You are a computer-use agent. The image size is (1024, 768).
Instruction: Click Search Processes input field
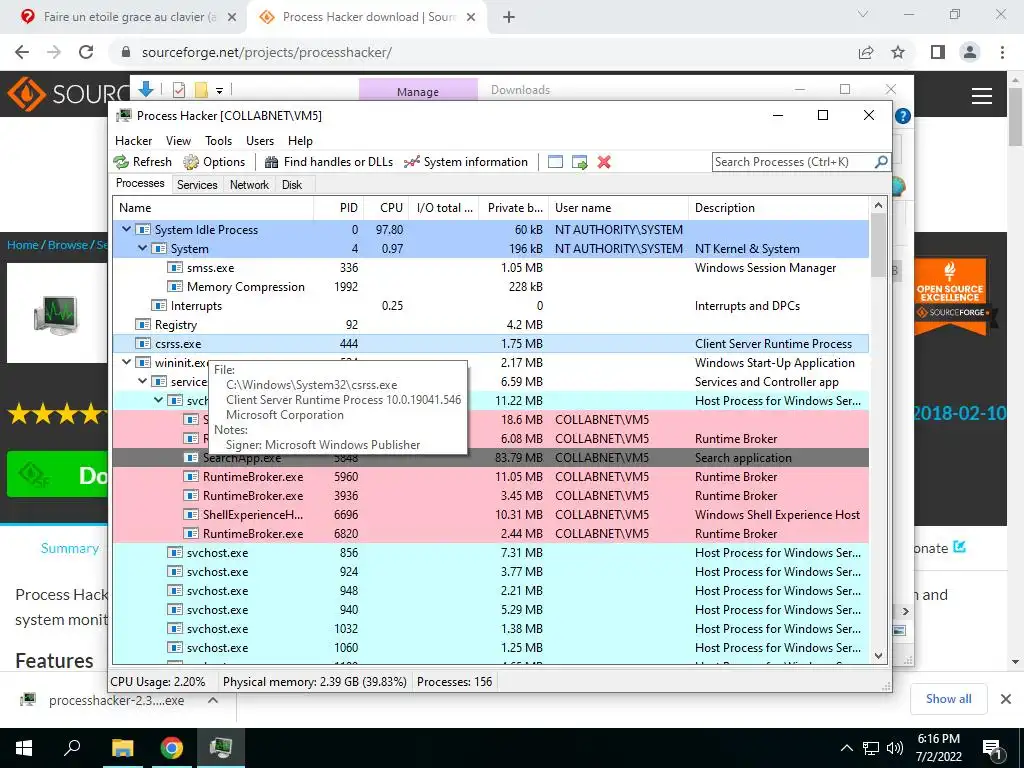[793, 162]
